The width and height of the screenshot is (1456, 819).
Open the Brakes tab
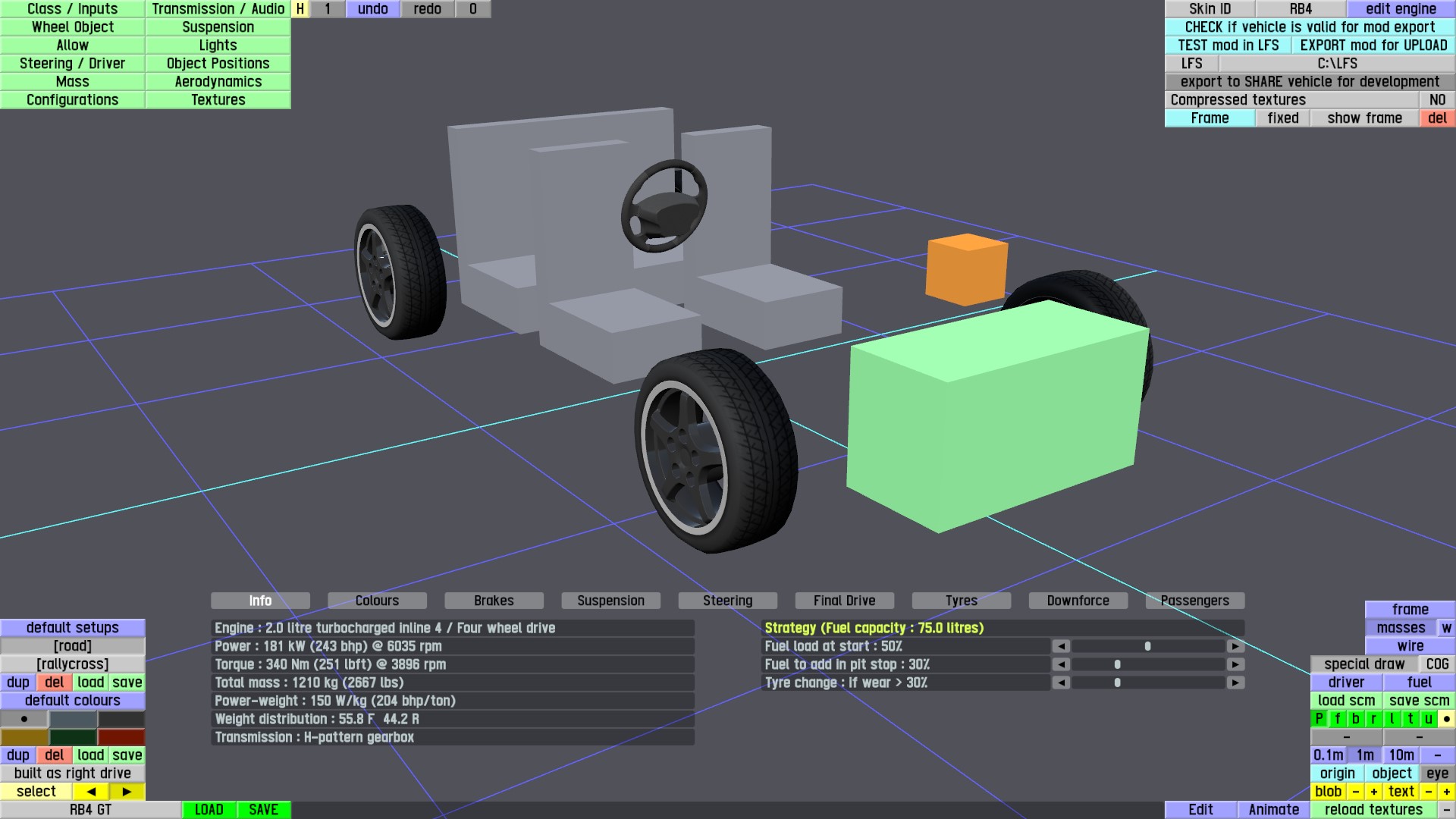tap(494, 601)
